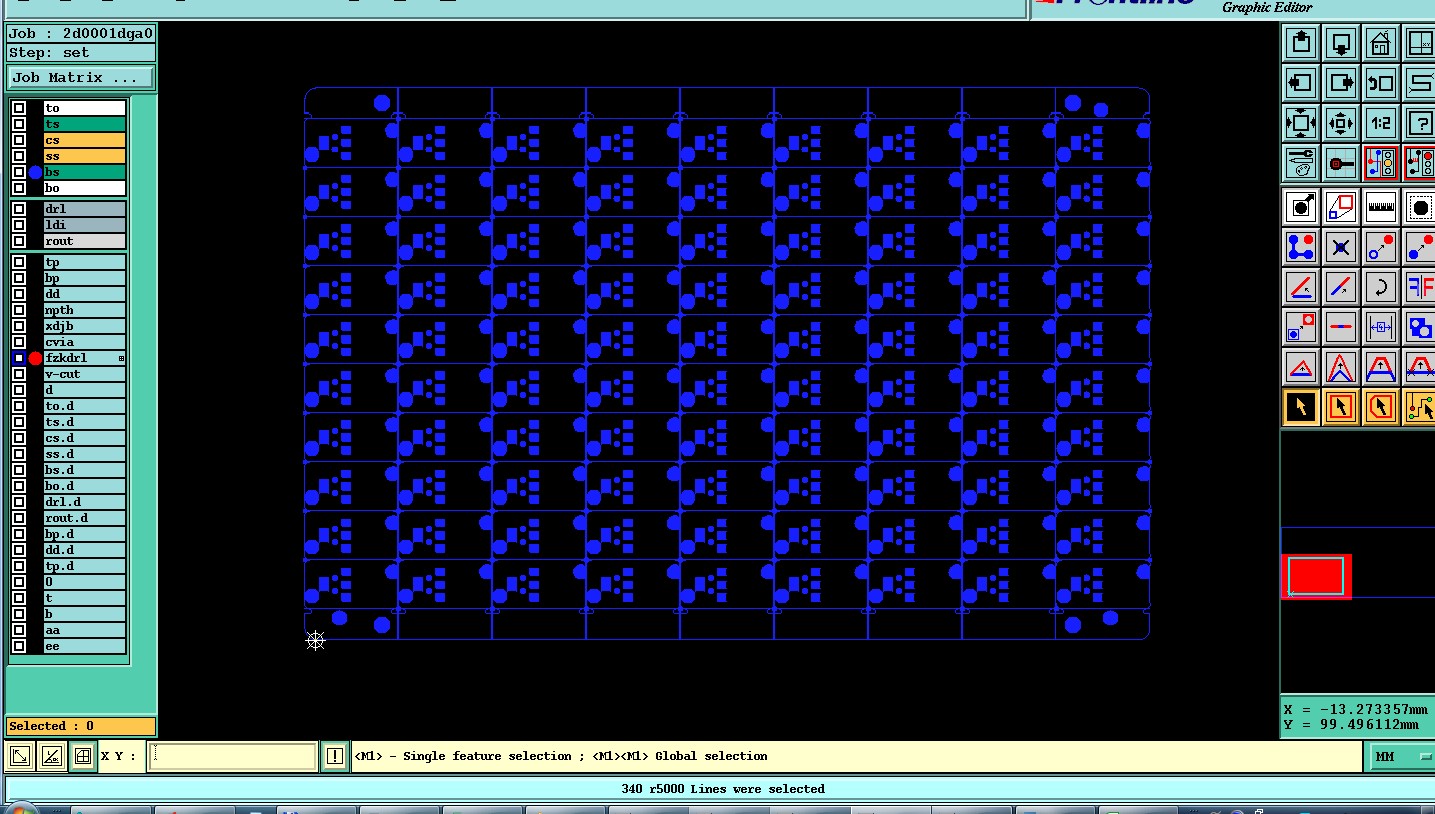Pan the view left with the left-arrow icon
Screen dimensions: 1435x814
pos(1301,83)
